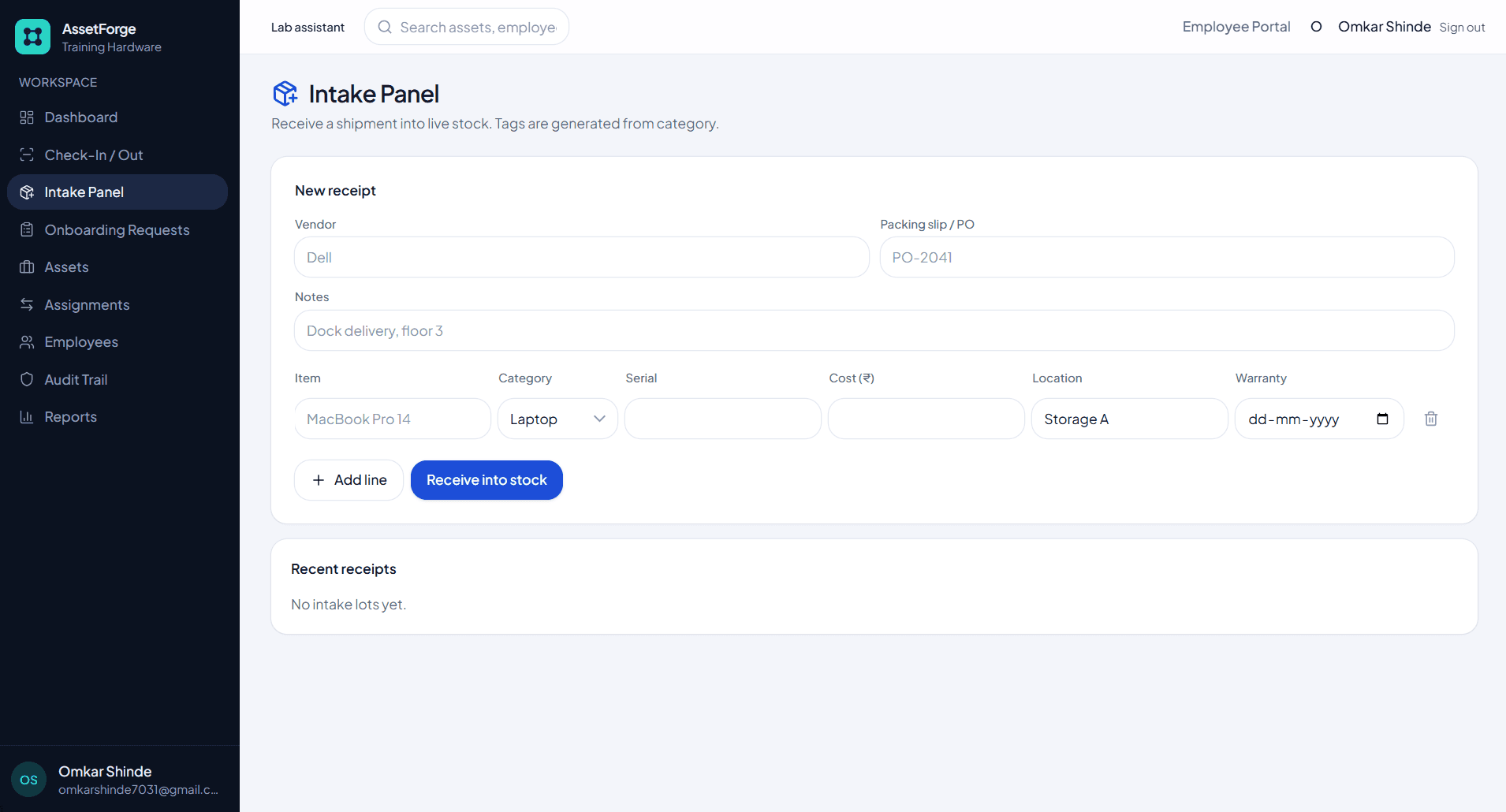The height and width of the screenshot is (812, 1506).
Task: Click the New receipt heading
Action: tap(335, 191)
